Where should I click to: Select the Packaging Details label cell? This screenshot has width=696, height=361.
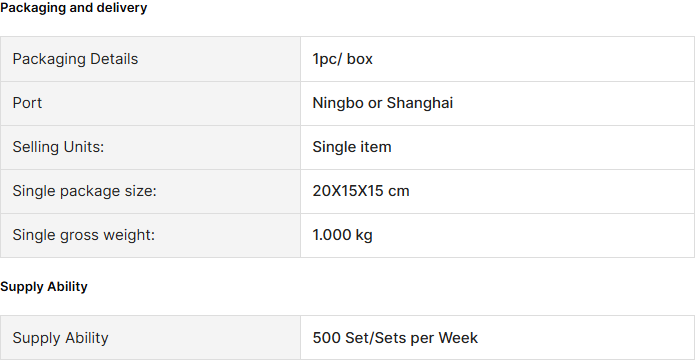(150, 59)
